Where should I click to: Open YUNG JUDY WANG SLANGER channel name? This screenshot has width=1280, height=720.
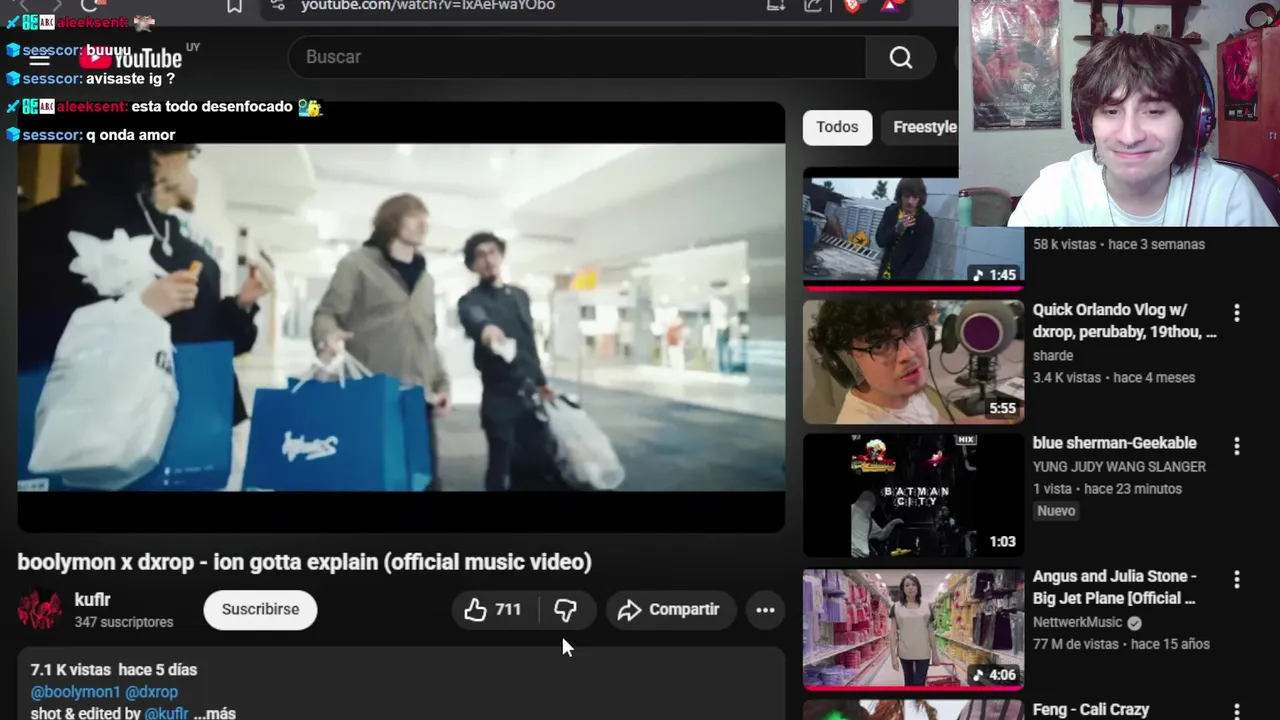click(x=1119, y=467)
